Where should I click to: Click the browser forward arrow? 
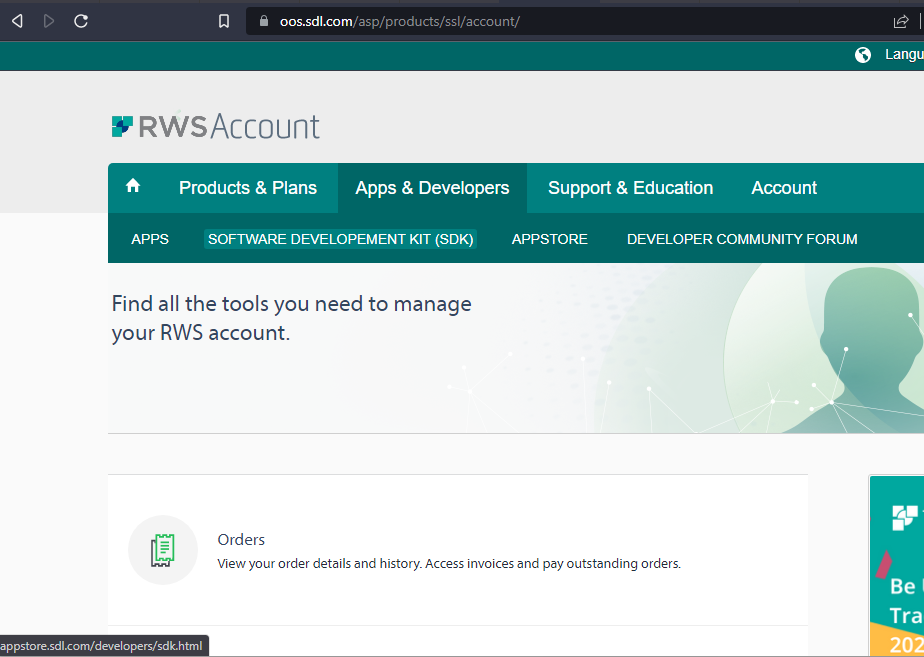[x=48, y=20]
